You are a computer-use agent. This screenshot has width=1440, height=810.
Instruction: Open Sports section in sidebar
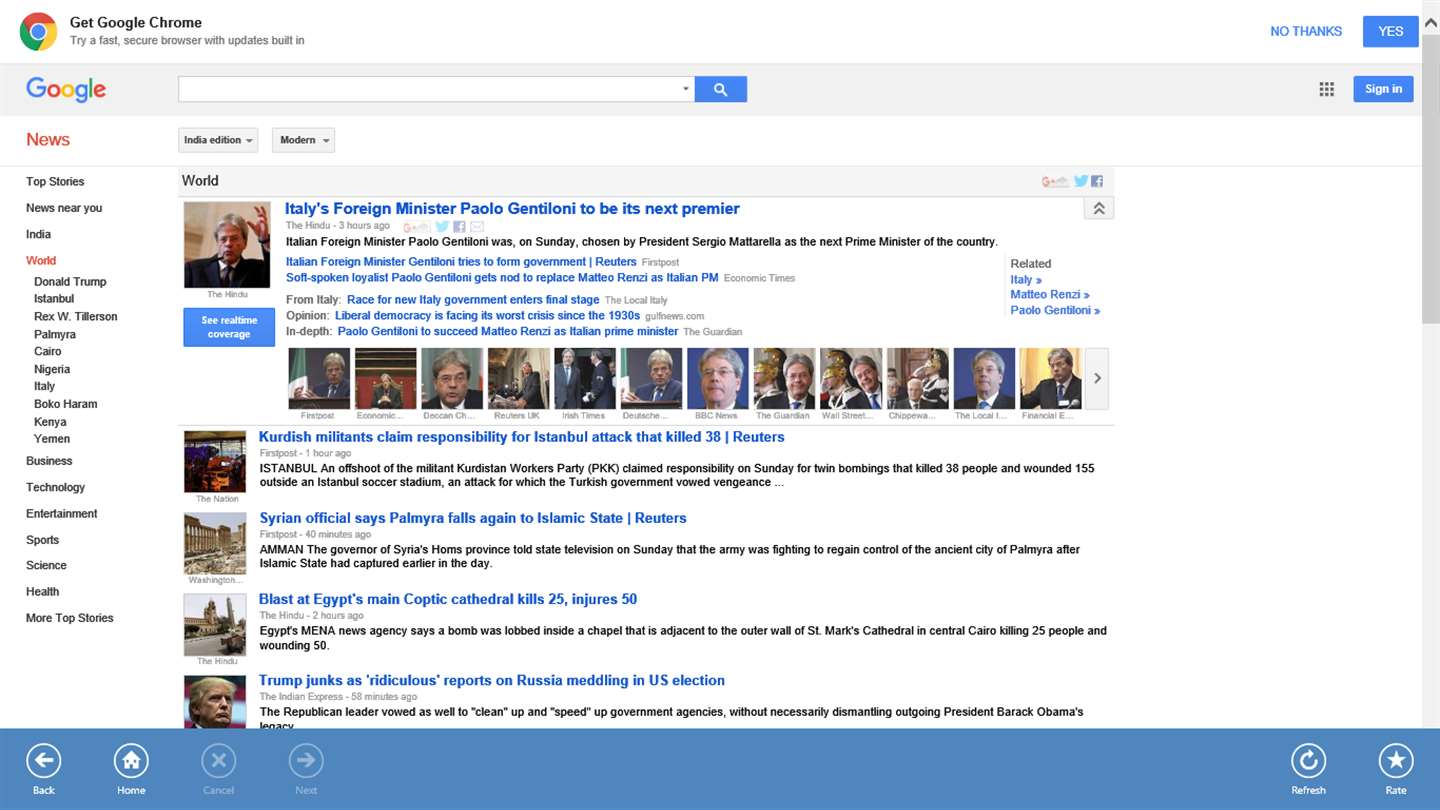pyautogui.click(x=42, y=540)
